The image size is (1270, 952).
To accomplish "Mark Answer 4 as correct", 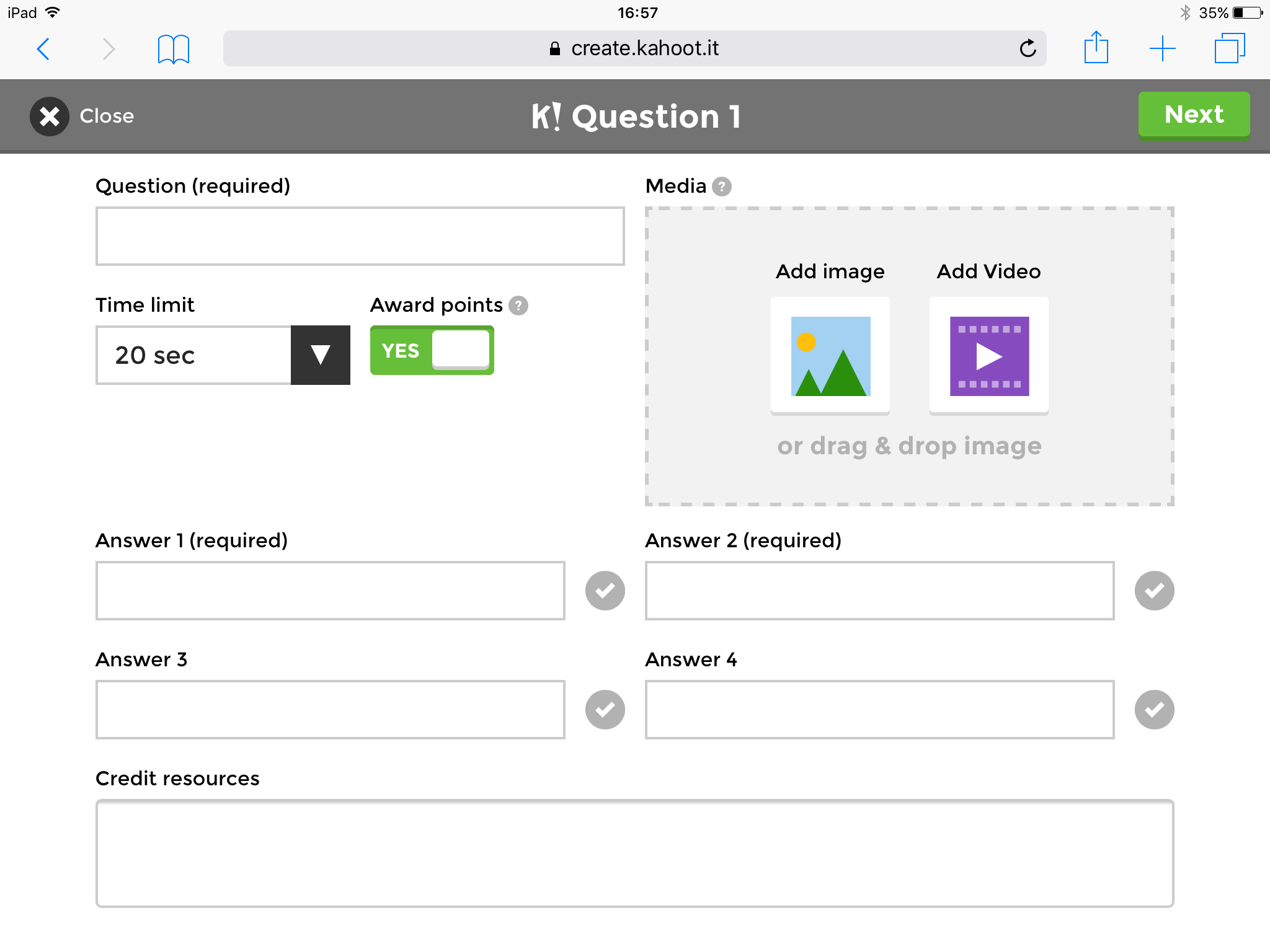I will pyautogui.click(x=1154, y=709).
